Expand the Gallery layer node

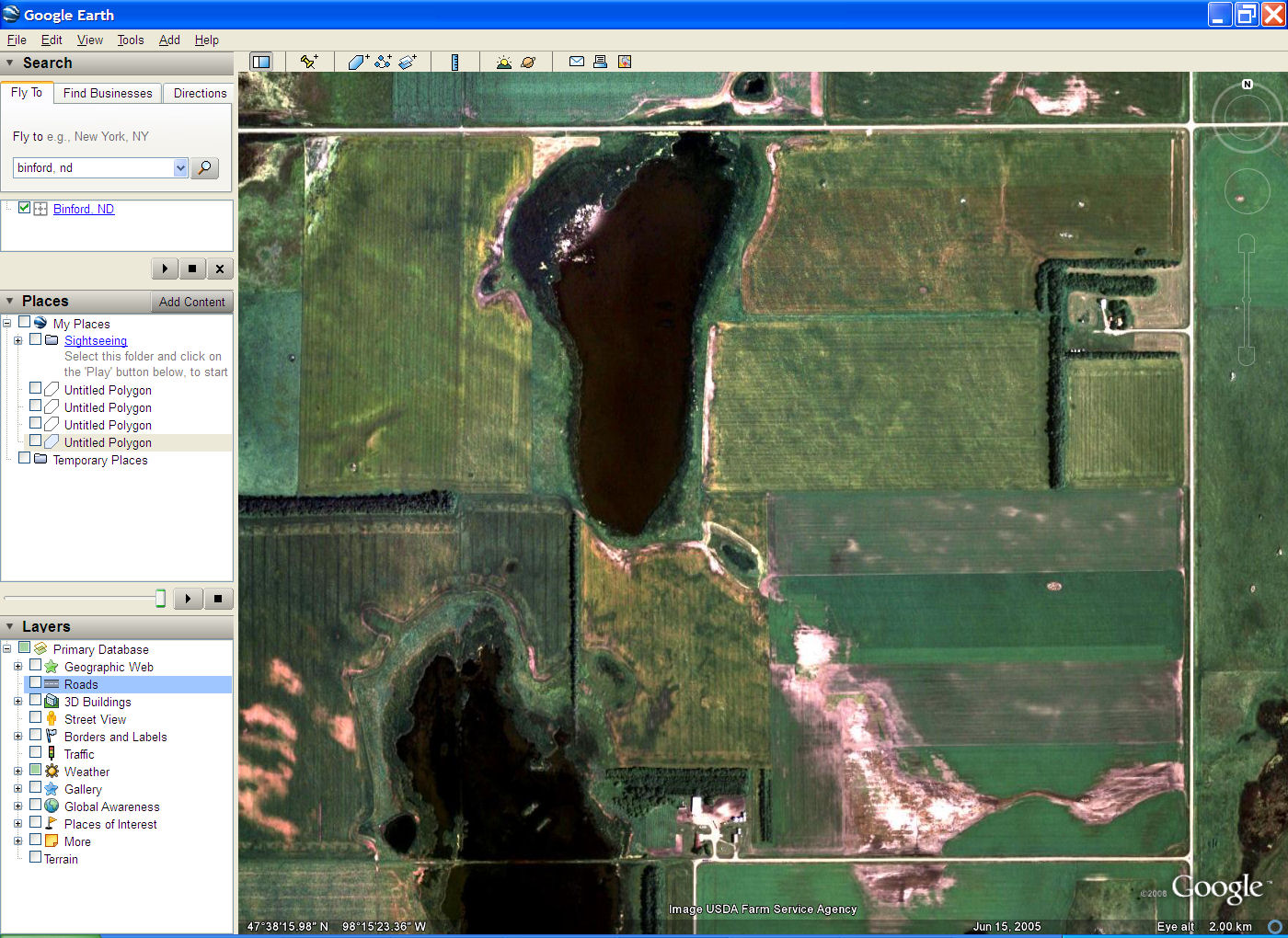(17, 789)
